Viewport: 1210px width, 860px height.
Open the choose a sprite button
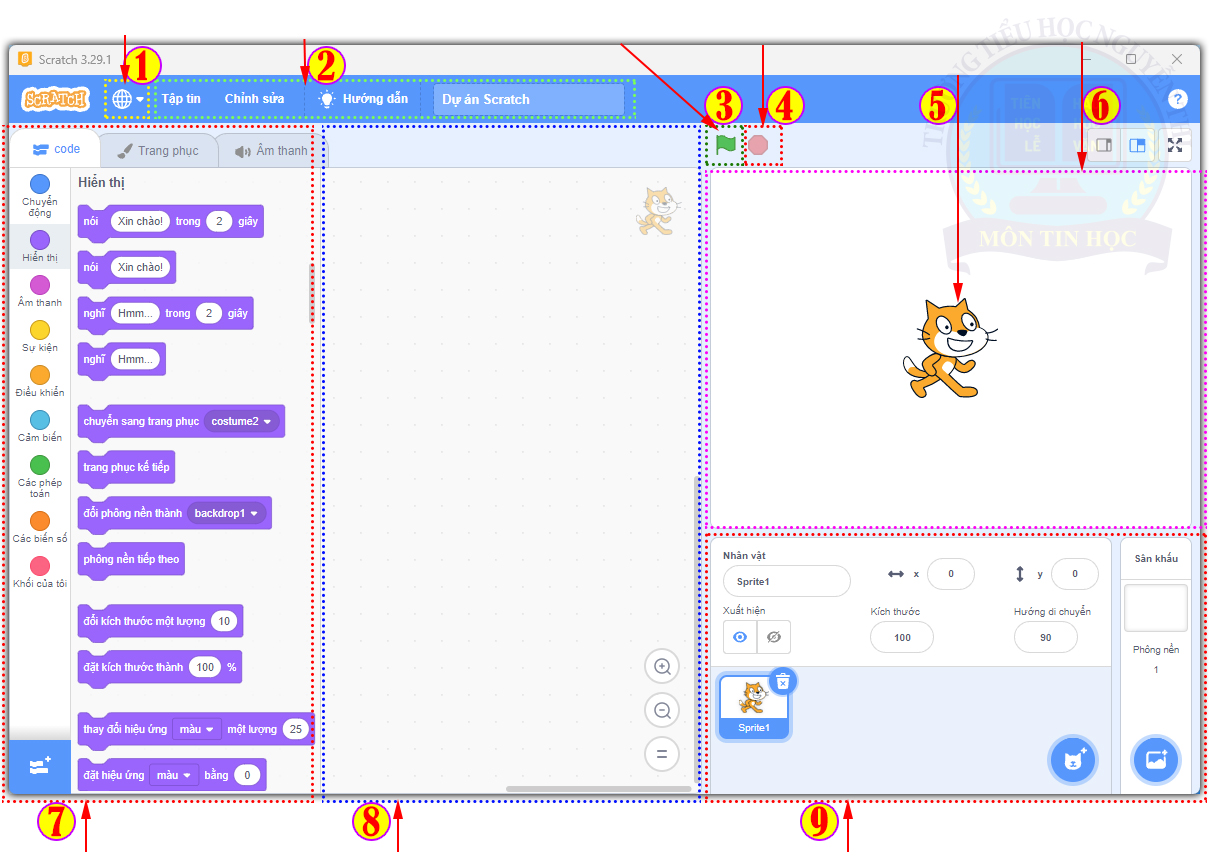(x=1073, y=761)
